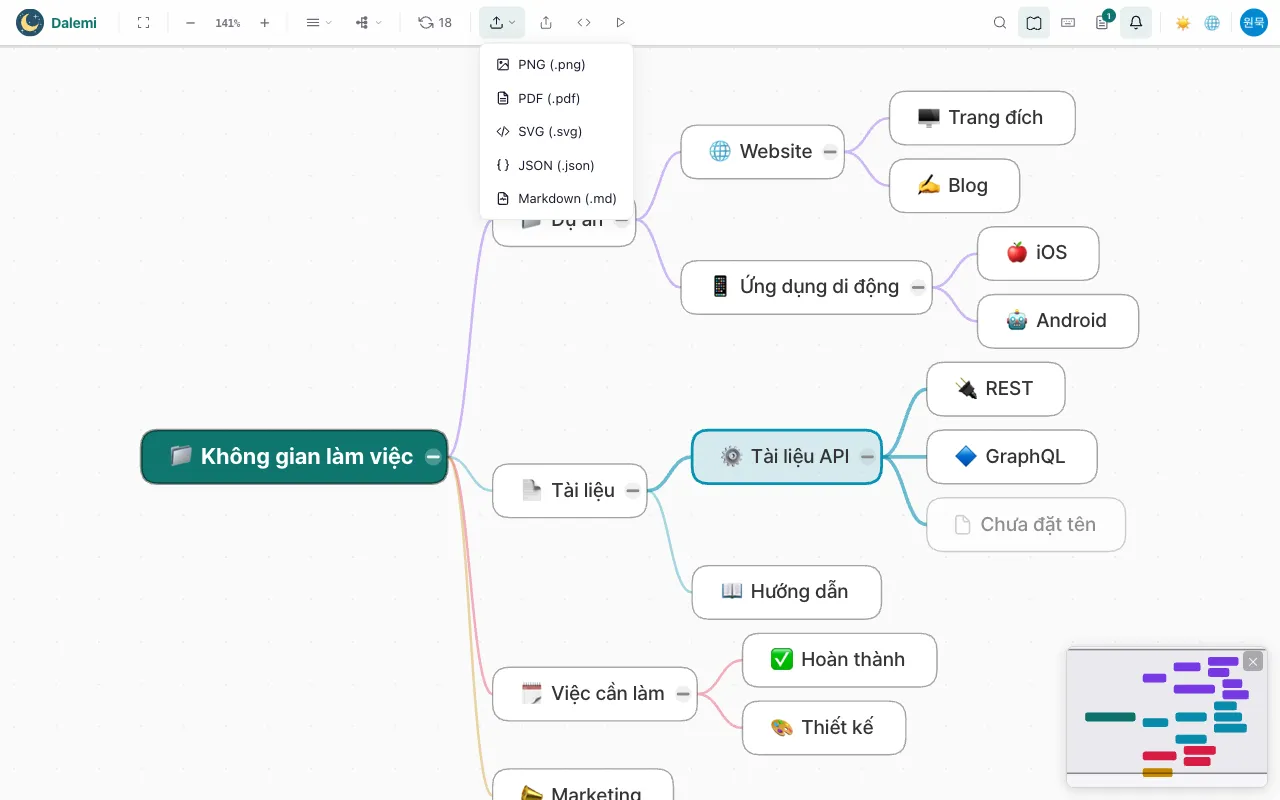This screenshot has width=1280, height=800.
Task: Export as SVG (.svg)
Action: point(556,131)
